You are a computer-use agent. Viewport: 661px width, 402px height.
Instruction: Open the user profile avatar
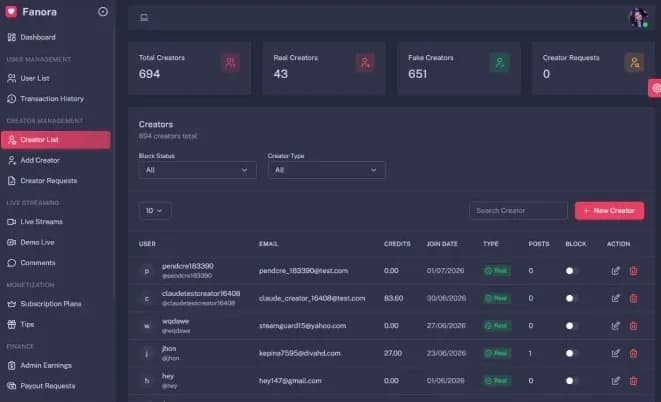[x=638, y=18]
